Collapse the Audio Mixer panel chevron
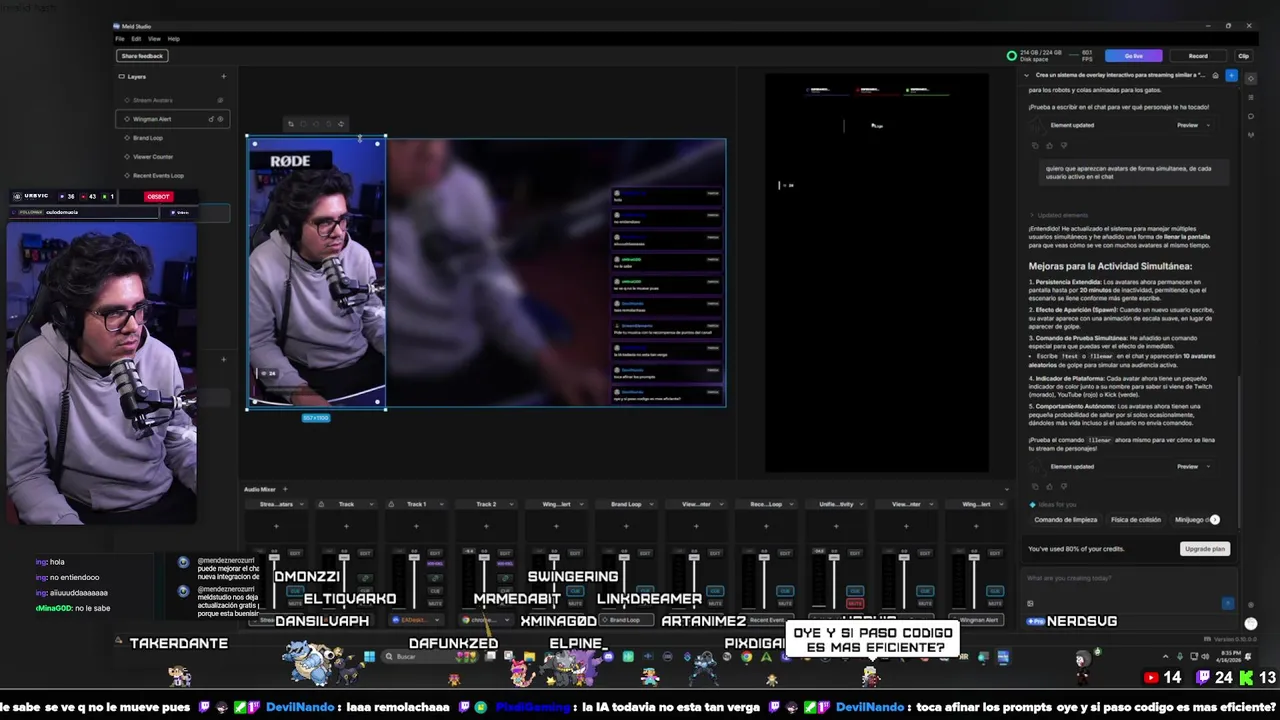Screen dimensions: 1280x720 [x=1006, y=489]
